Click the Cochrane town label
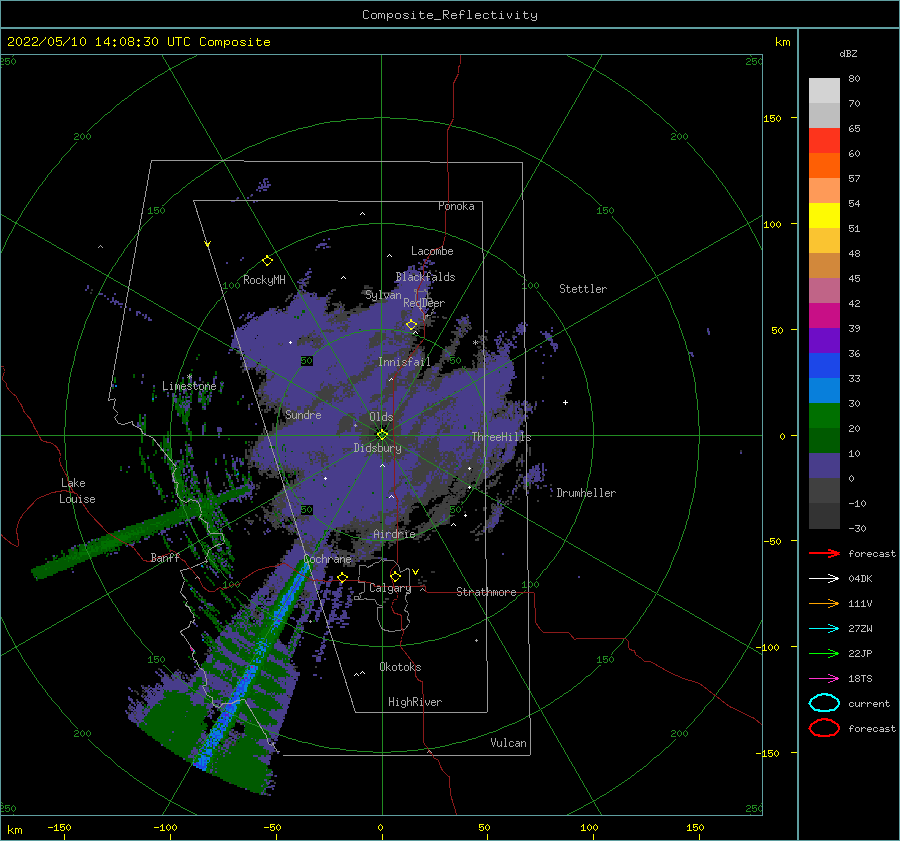The width and height of the screenshot is (900, 841). 327,559
